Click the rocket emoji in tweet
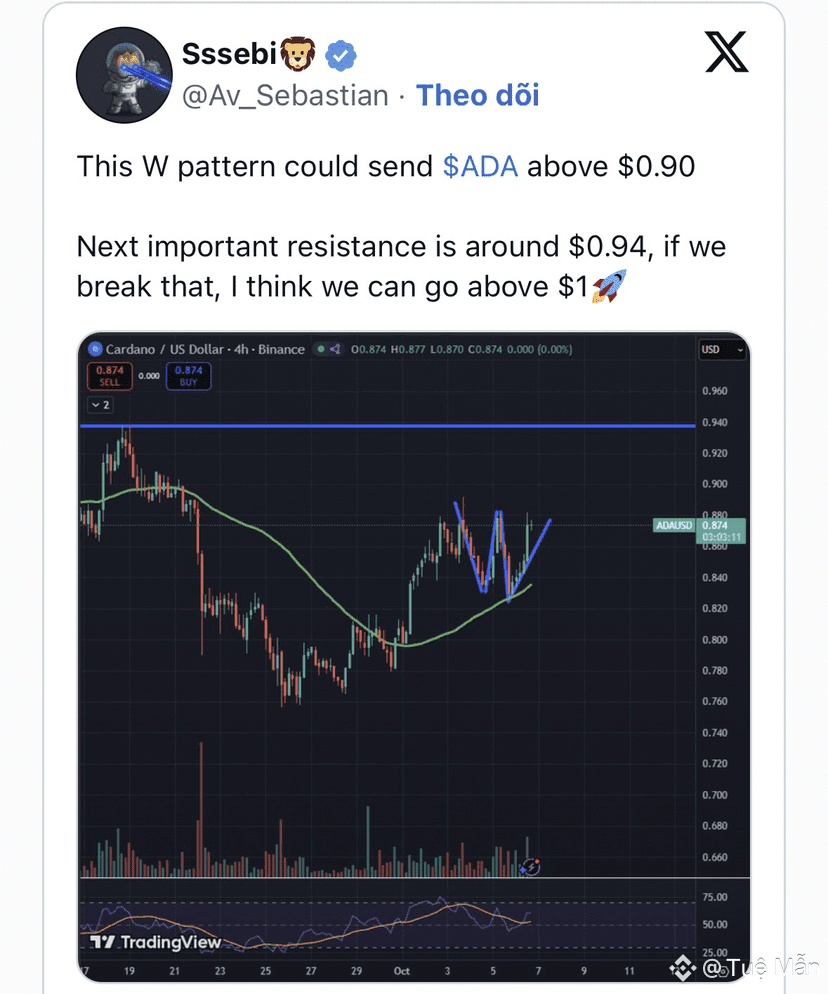 [x=609, y=286]
